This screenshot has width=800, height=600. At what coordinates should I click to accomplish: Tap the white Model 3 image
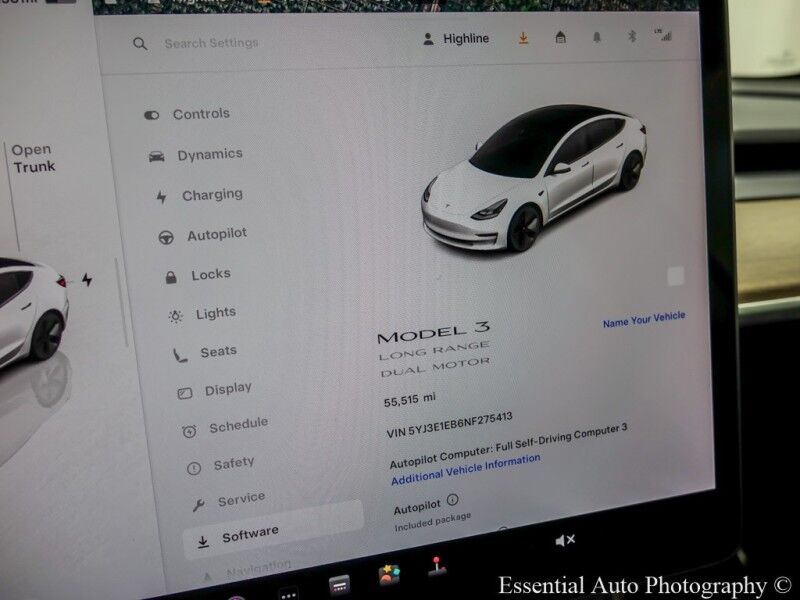(534, 178)
